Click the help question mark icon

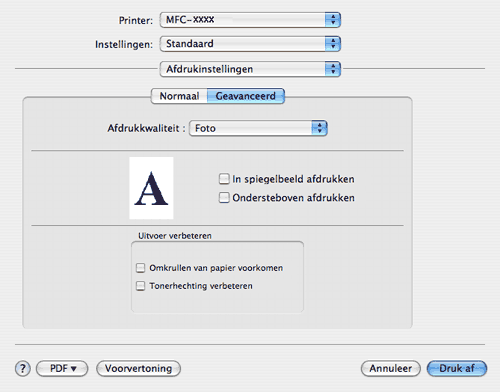[x=23, y=368]
